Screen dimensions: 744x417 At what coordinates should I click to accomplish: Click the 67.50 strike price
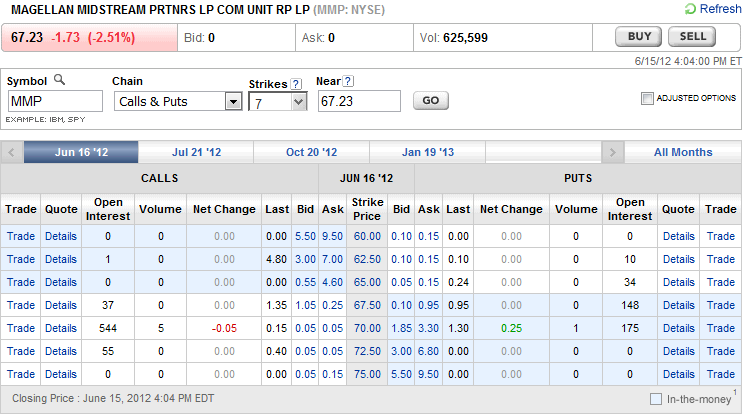pyautogui.click(x=367, y=306)
